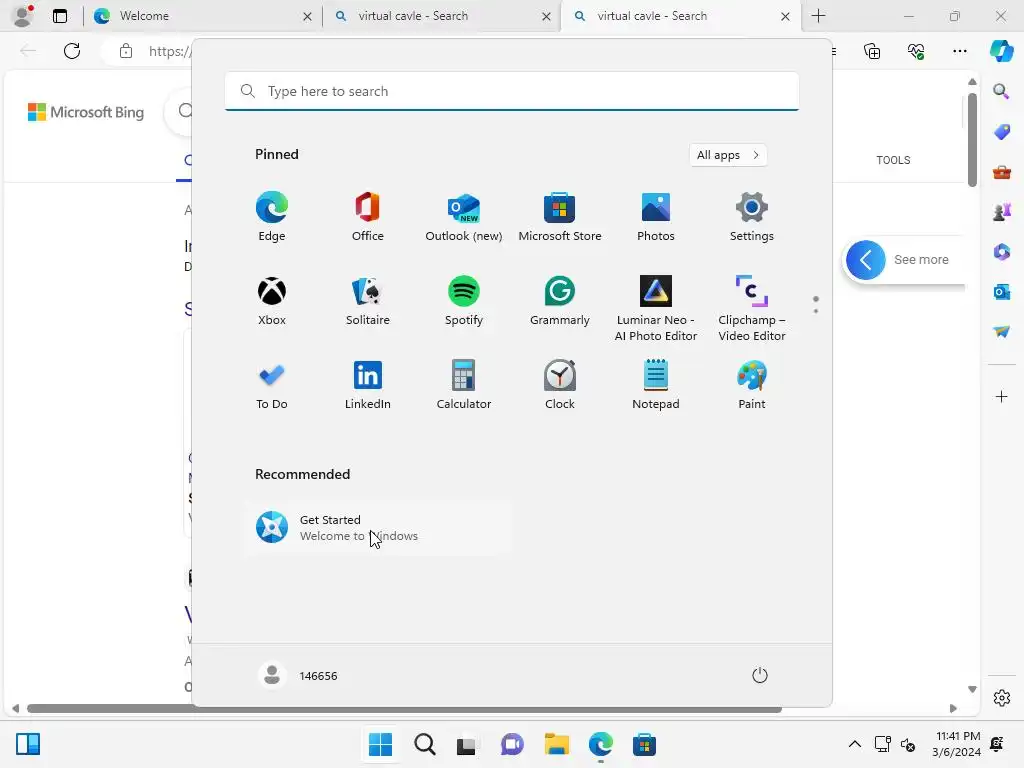1024x768 pixels.
Task: Open Get Started recommended item
Action: pos(379,528)
